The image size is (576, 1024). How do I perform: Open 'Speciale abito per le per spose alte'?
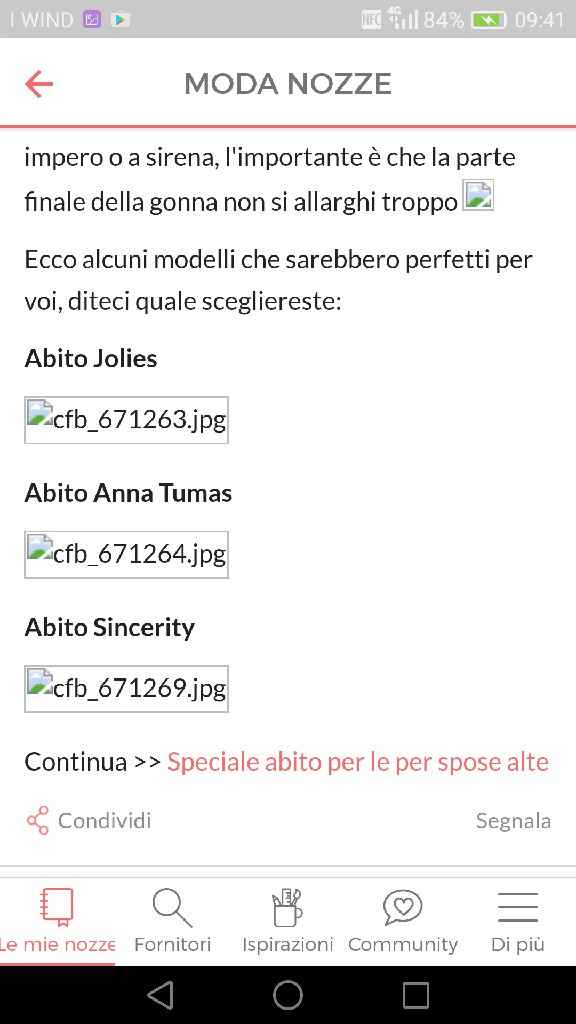click(x=358, y=761)
